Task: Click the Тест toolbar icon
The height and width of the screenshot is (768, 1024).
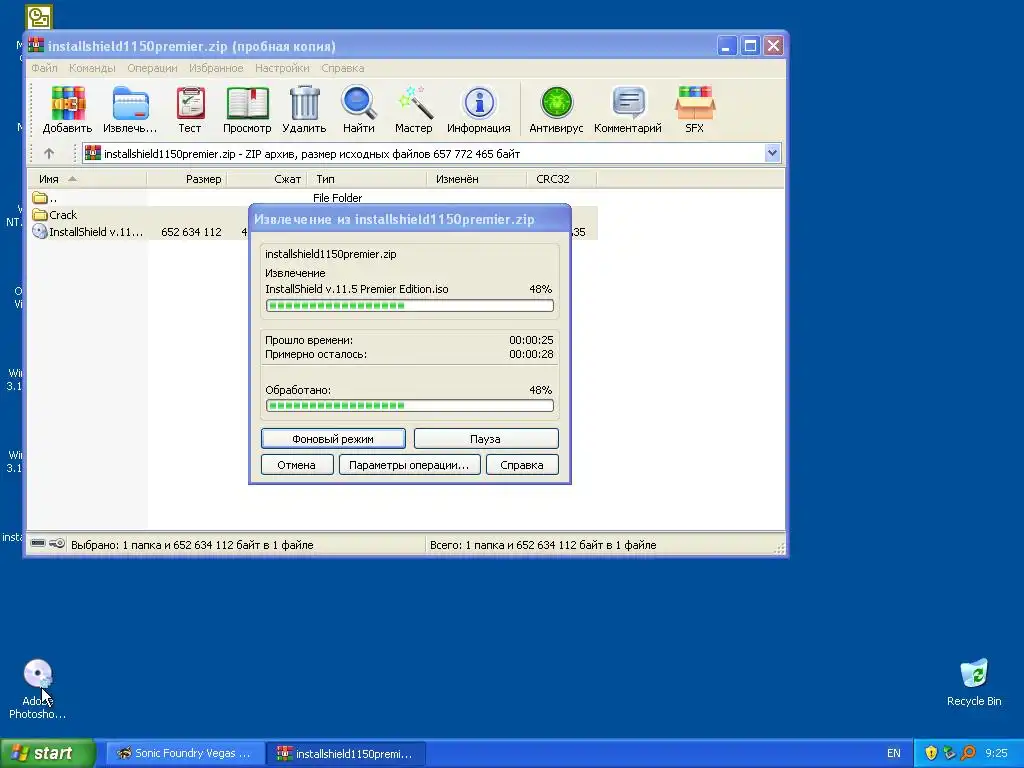Action: [190, 110]
